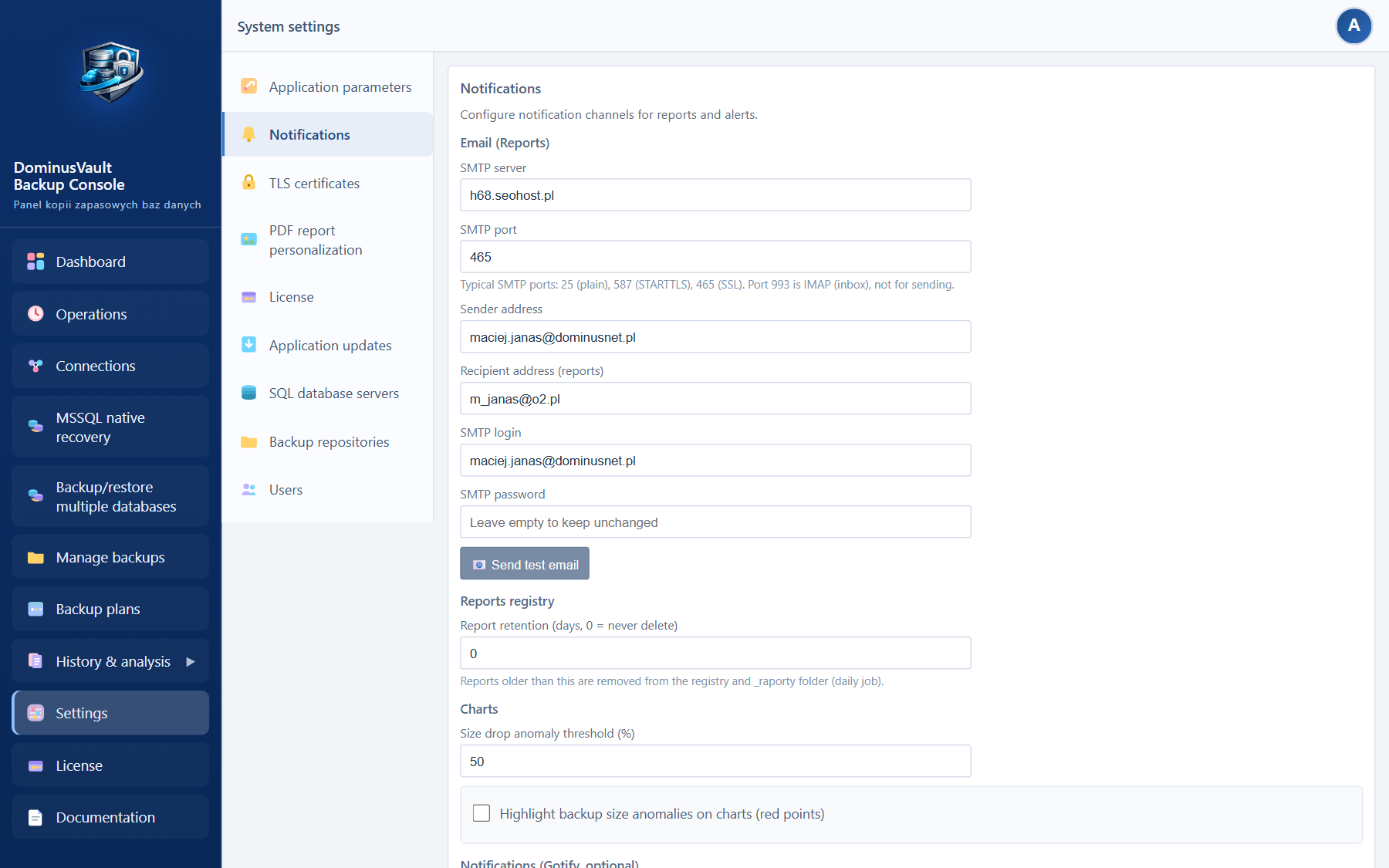Open Backup plans page
1389x868 pixels.
click(x=110, y=609)
